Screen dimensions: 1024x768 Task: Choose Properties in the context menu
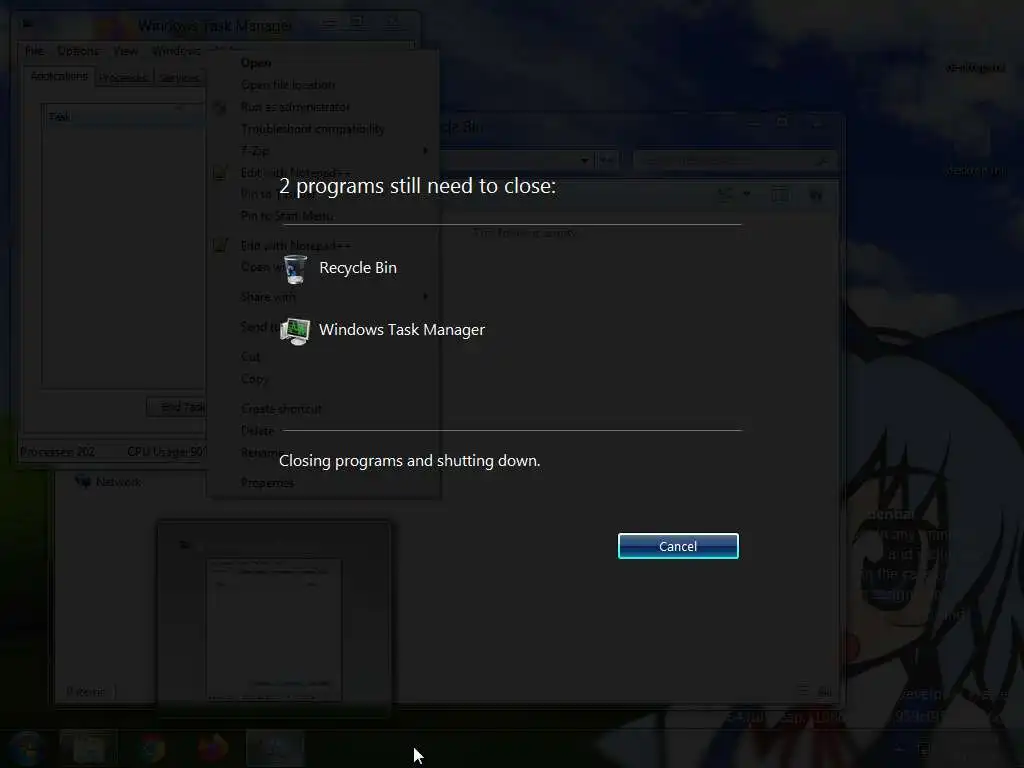click(267, 483)
